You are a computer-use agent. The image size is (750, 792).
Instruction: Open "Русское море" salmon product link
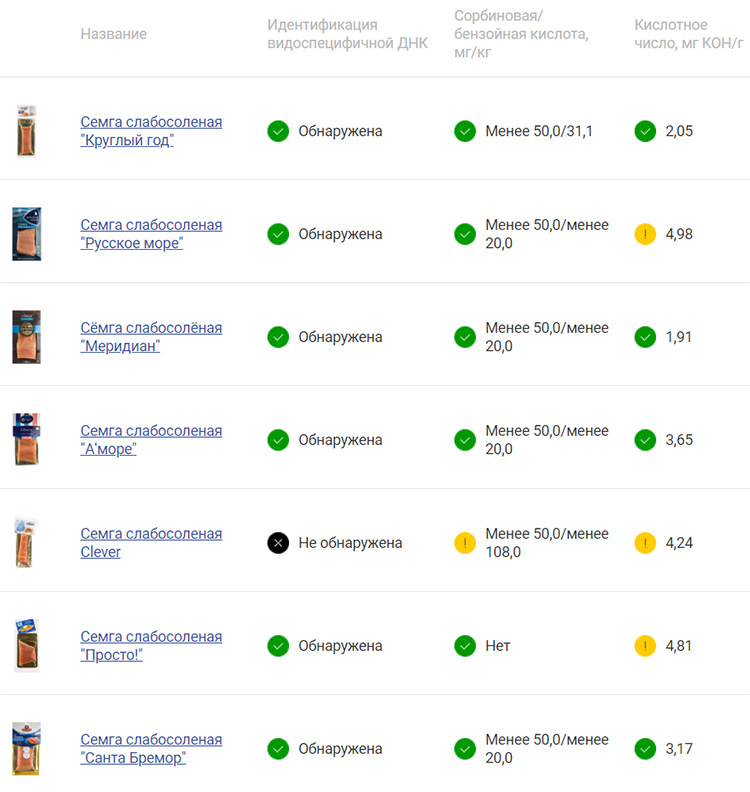tap(151, 234)
